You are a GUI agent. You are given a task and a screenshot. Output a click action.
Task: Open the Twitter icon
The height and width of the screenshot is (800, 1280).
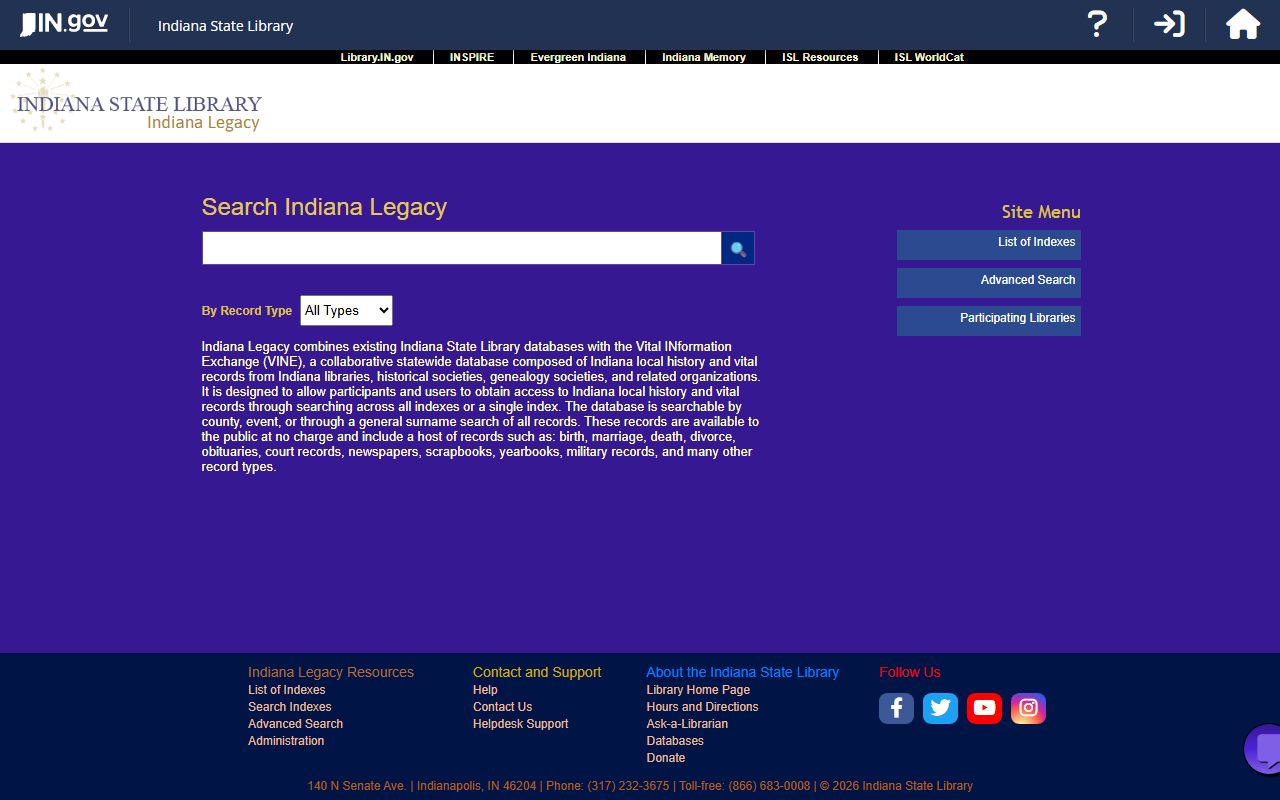tap(940, 708)
